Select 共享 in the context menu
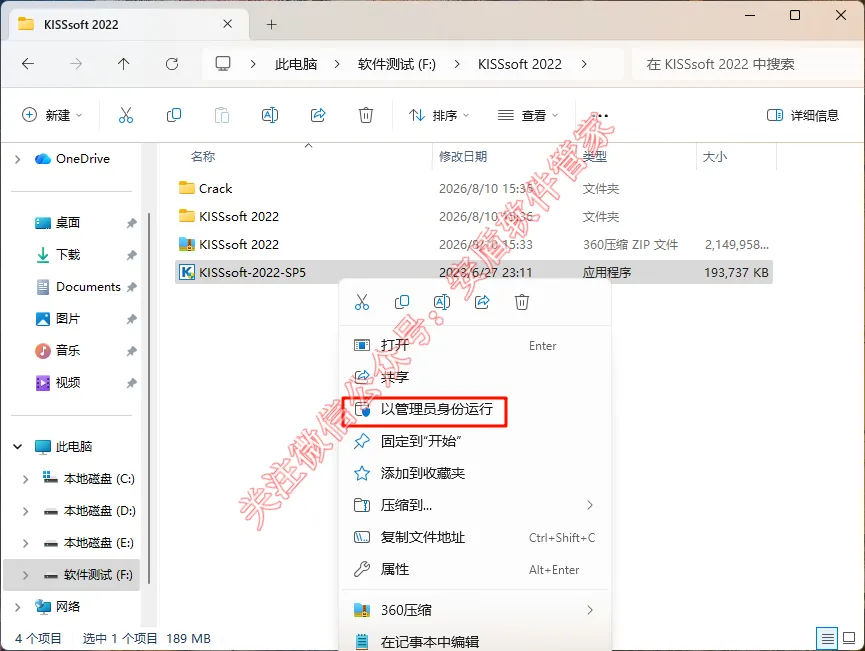The width and height of the screenshot is (865, 651). click(x=476, y=377)
